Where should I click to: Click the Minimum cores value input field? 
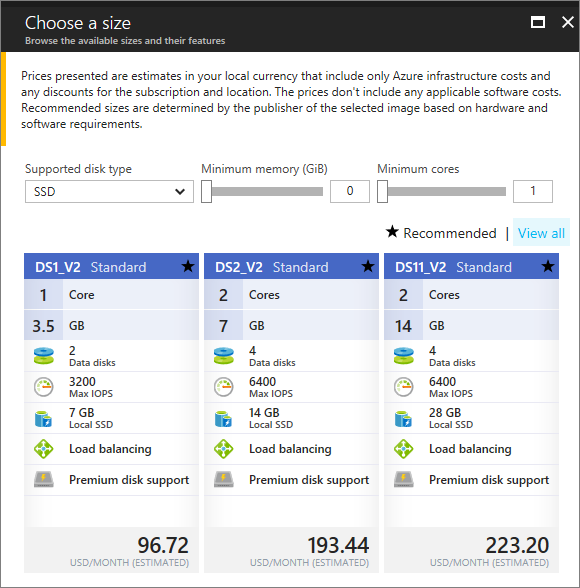pos(533,191)
